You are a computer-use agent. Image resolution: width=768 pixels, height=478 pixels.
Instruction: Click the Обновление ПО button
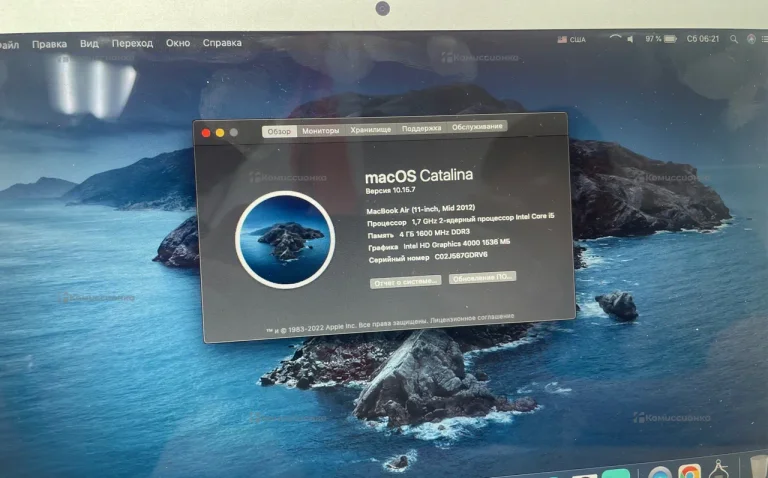[482, 278]
